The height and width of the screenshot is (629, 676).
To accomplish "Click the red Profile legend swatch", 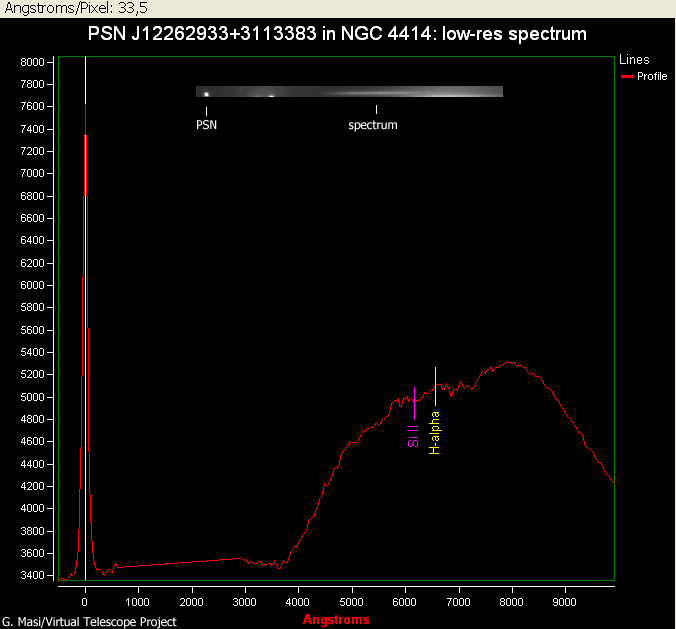I will point(628,76).
